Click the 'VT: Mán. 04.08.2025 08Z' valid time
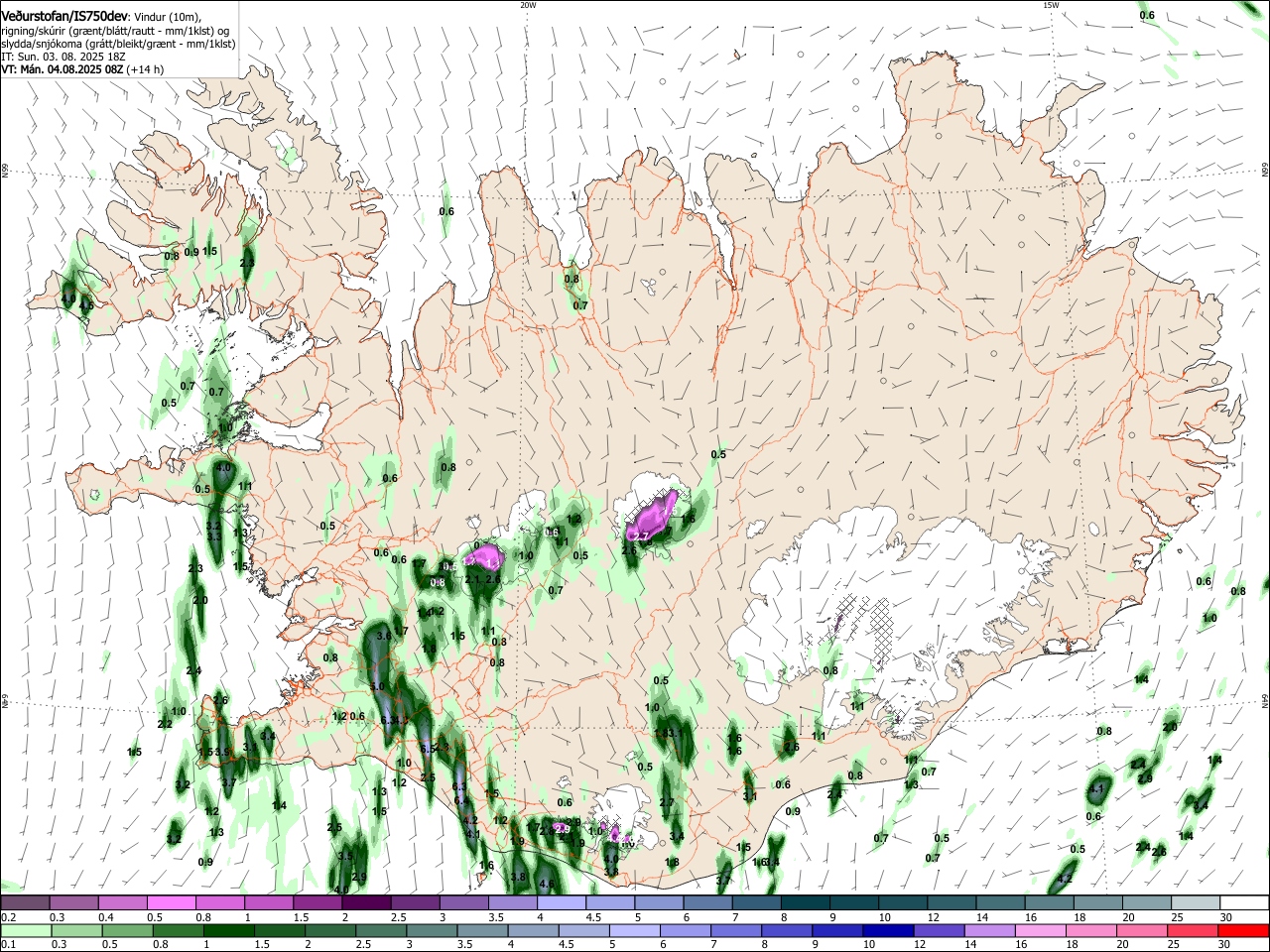The image size is (1270, 952). (x=62, y=70)
